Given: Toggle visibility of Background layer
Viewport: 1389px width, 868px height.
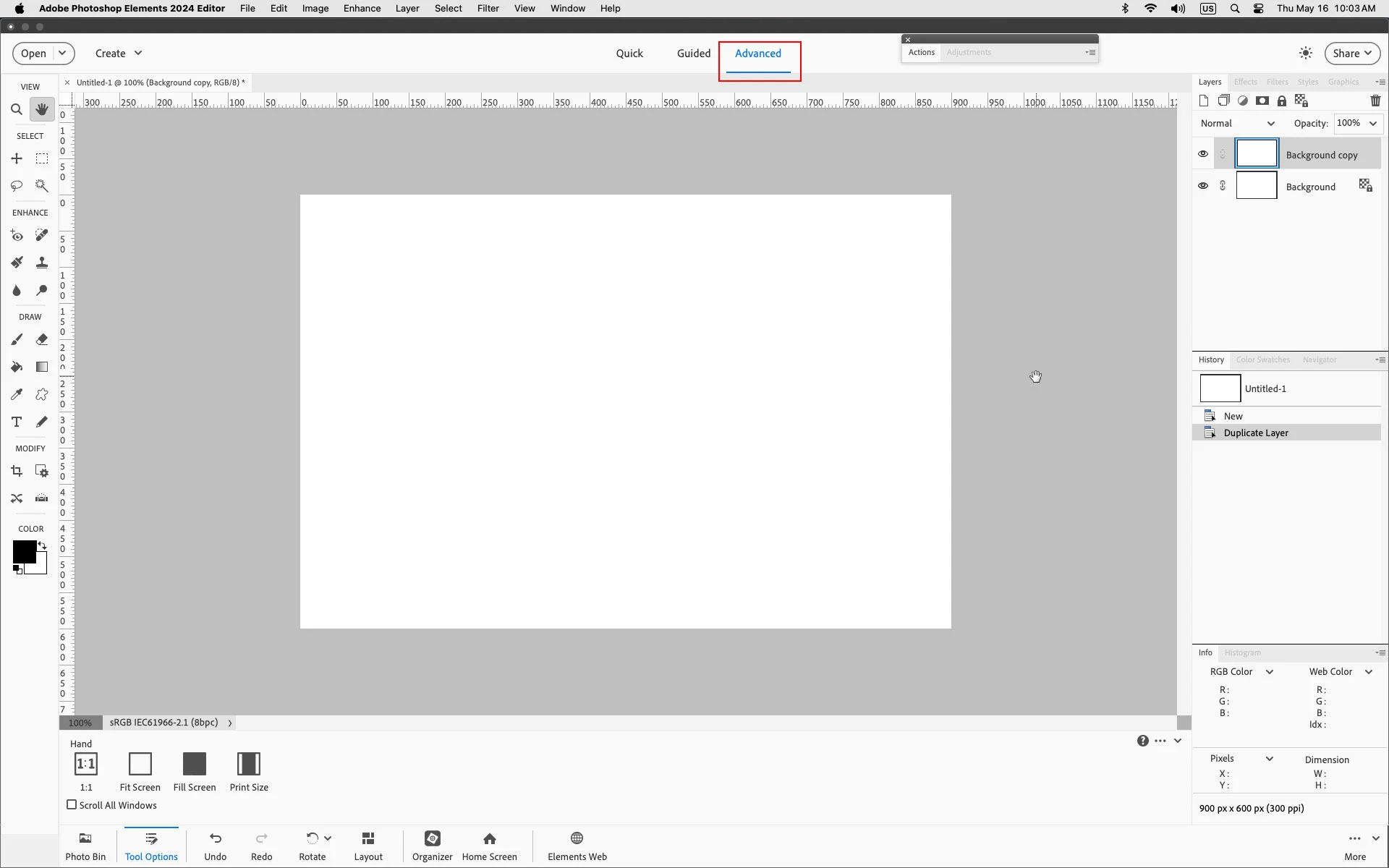Looking at the screenshot, I should (x=1203, y=186).
